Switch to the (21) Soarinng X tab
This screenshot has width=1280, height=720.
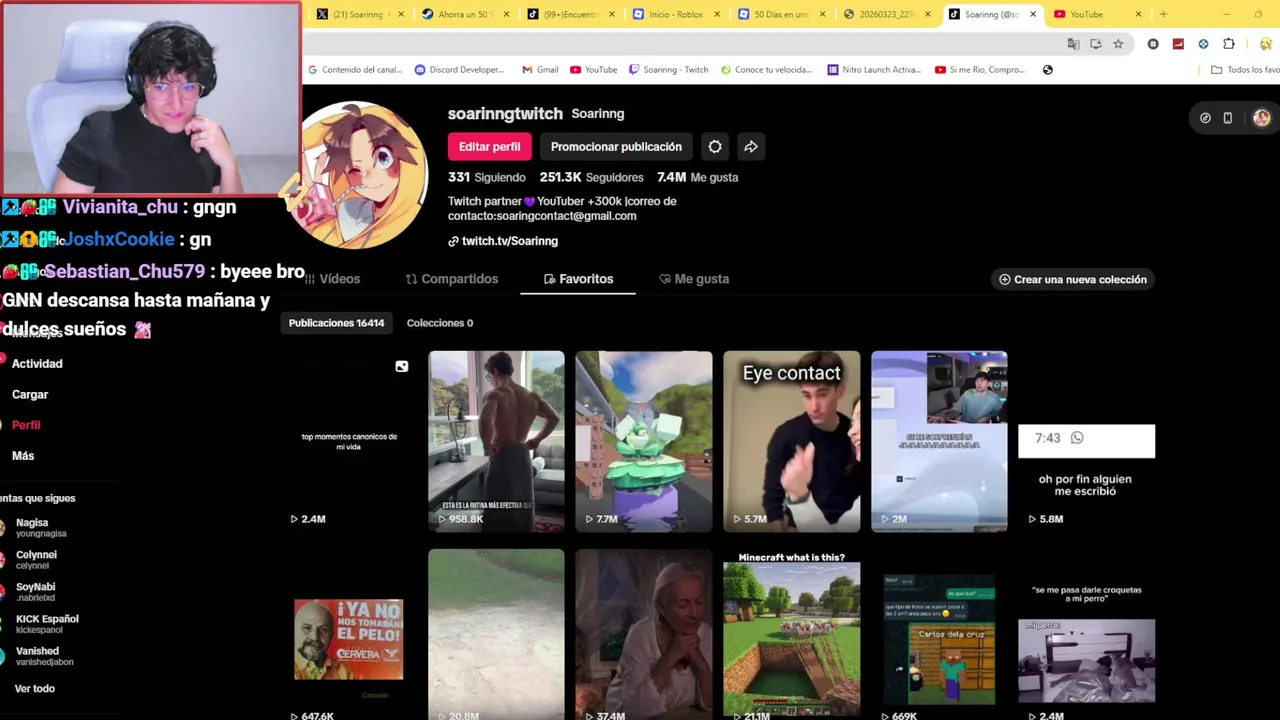358,14
